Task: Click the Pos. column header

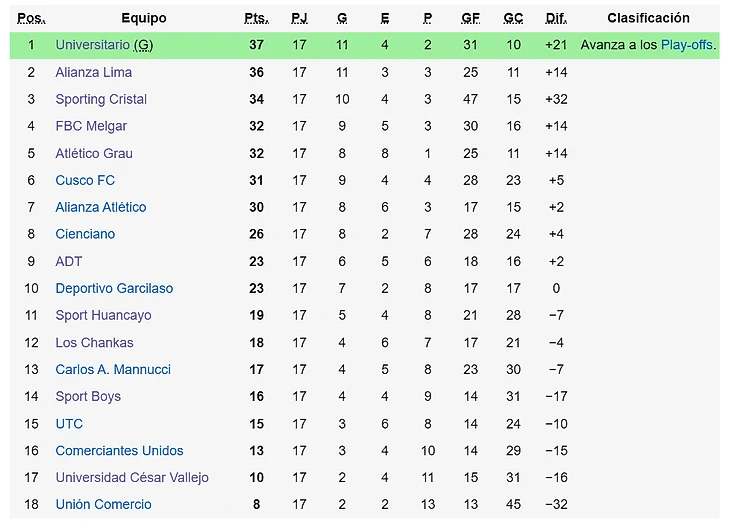Action: pos(31,18)
